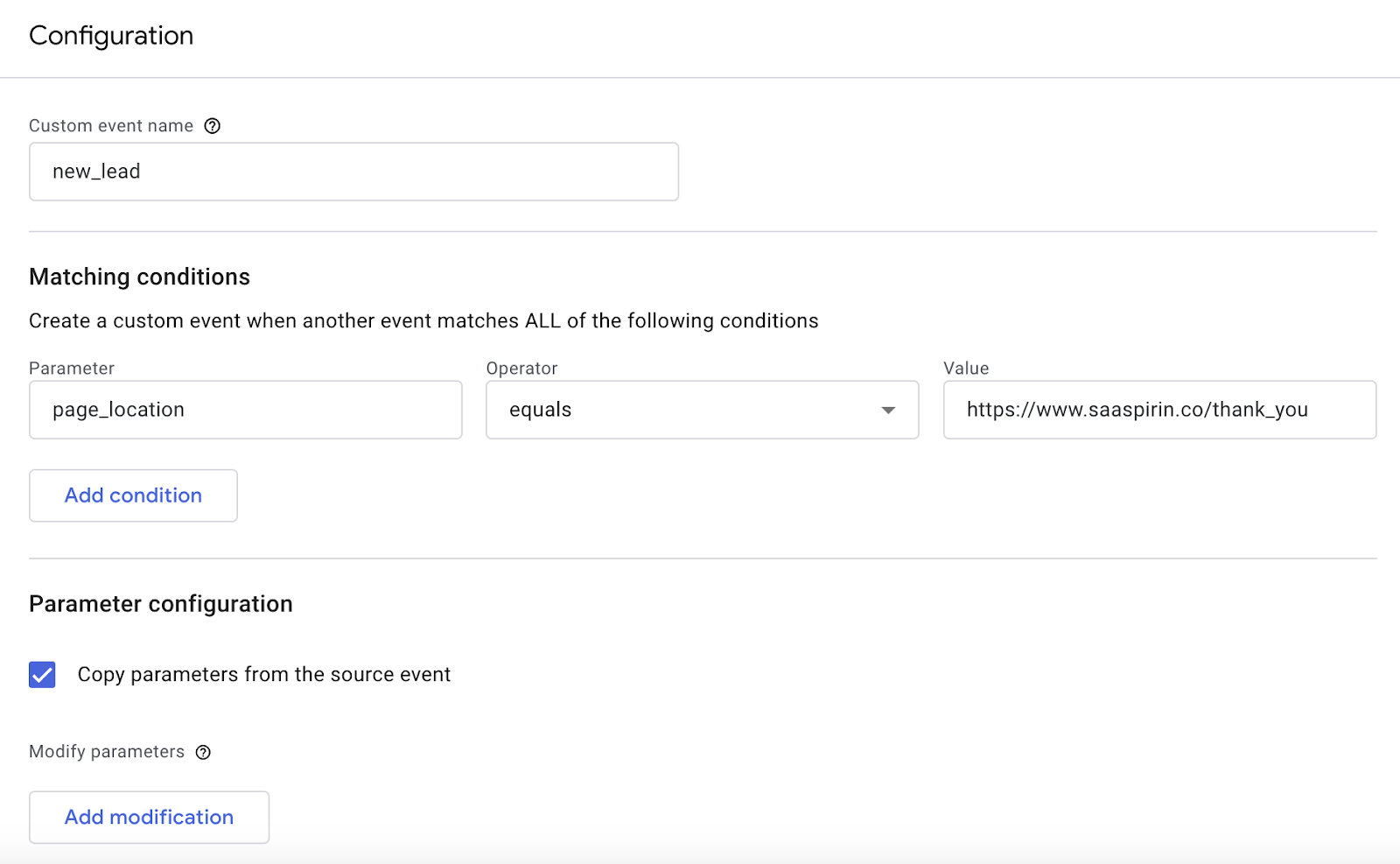Click the Operator dropdown arrow icon
Screen dimensions: 1400x864
click(x=888, y=410)
